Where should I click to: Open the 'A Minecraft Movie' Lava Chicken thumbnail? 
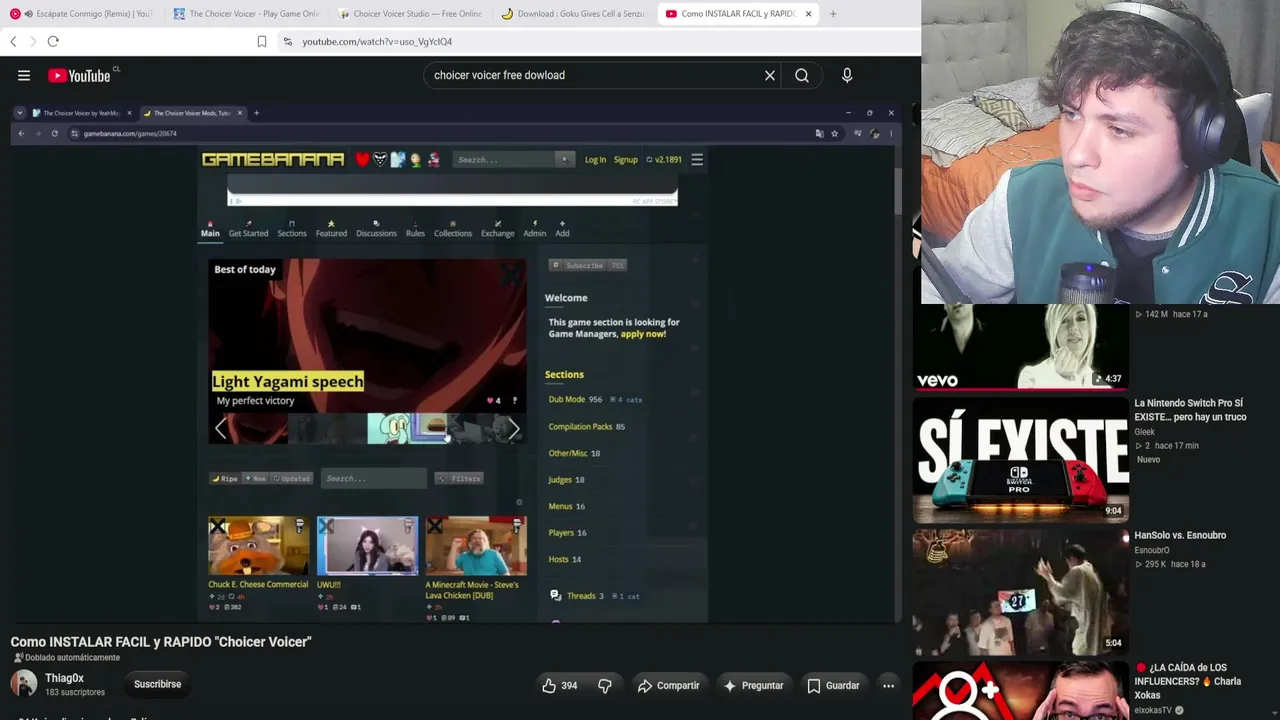(x=476, y=546)
